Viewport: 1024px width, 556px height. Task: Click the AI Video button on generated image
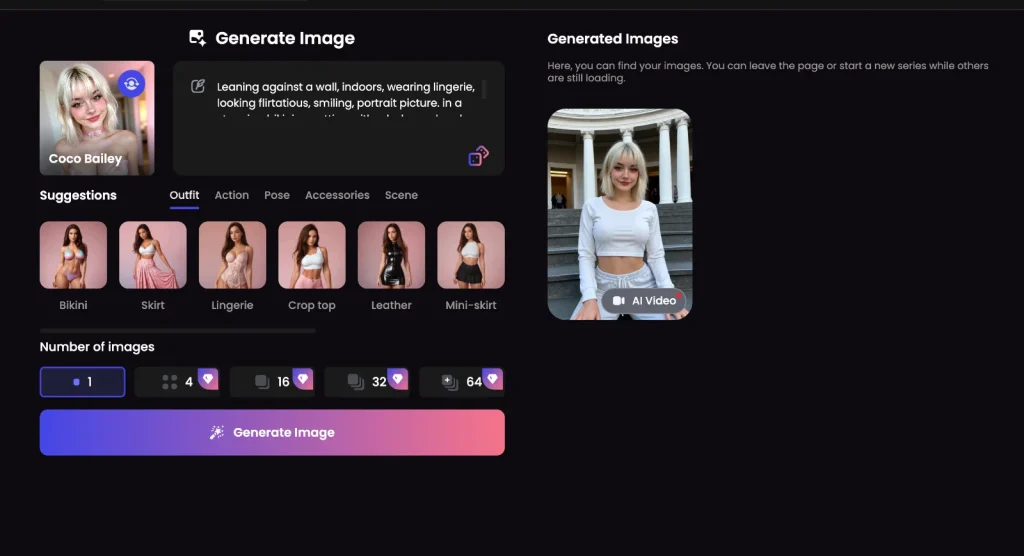[644, 301]
